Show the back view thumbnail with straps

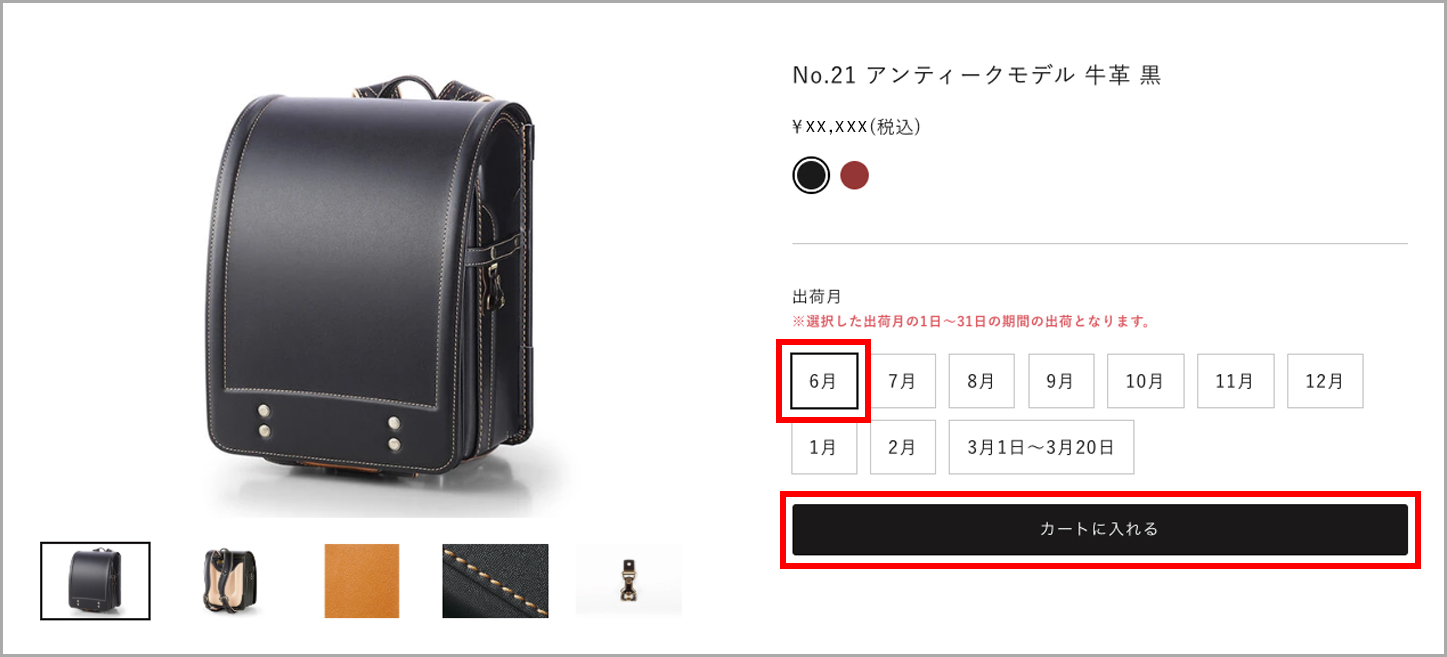point(228,581)
